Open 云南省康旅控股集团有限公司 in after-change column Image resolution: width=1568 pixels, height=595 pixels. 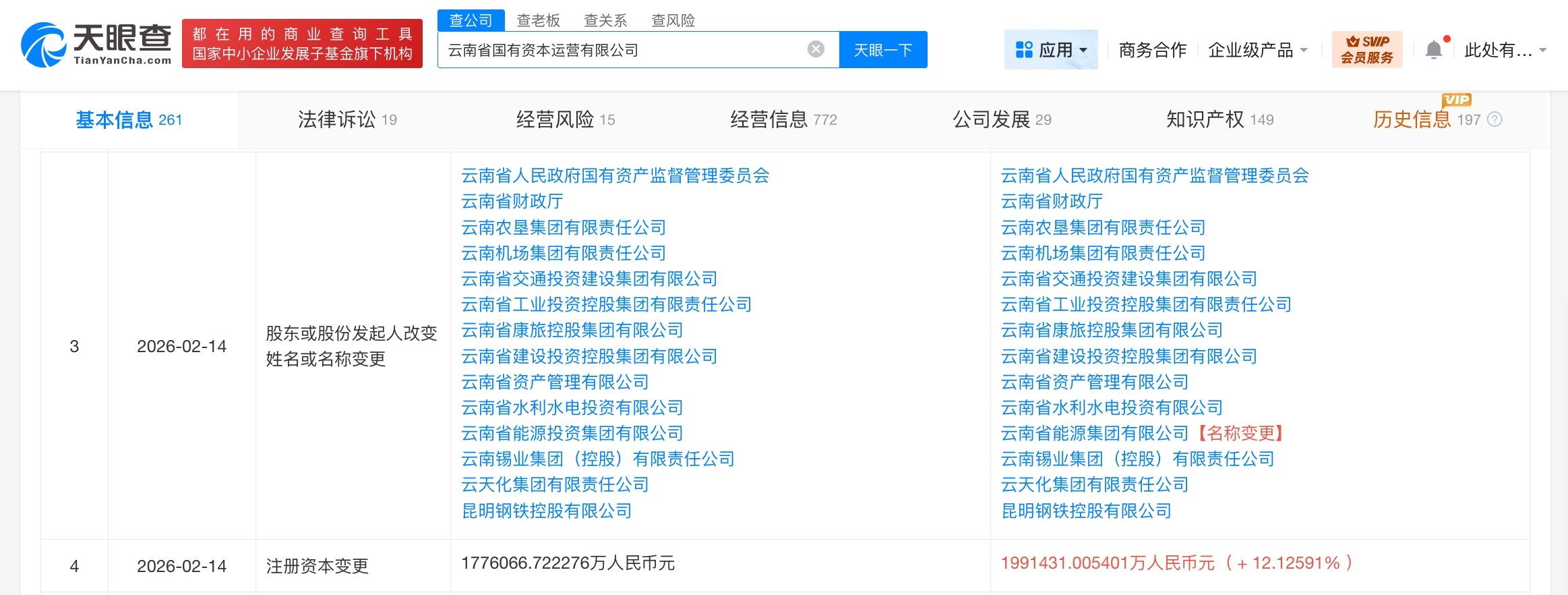pos(1112,330)
